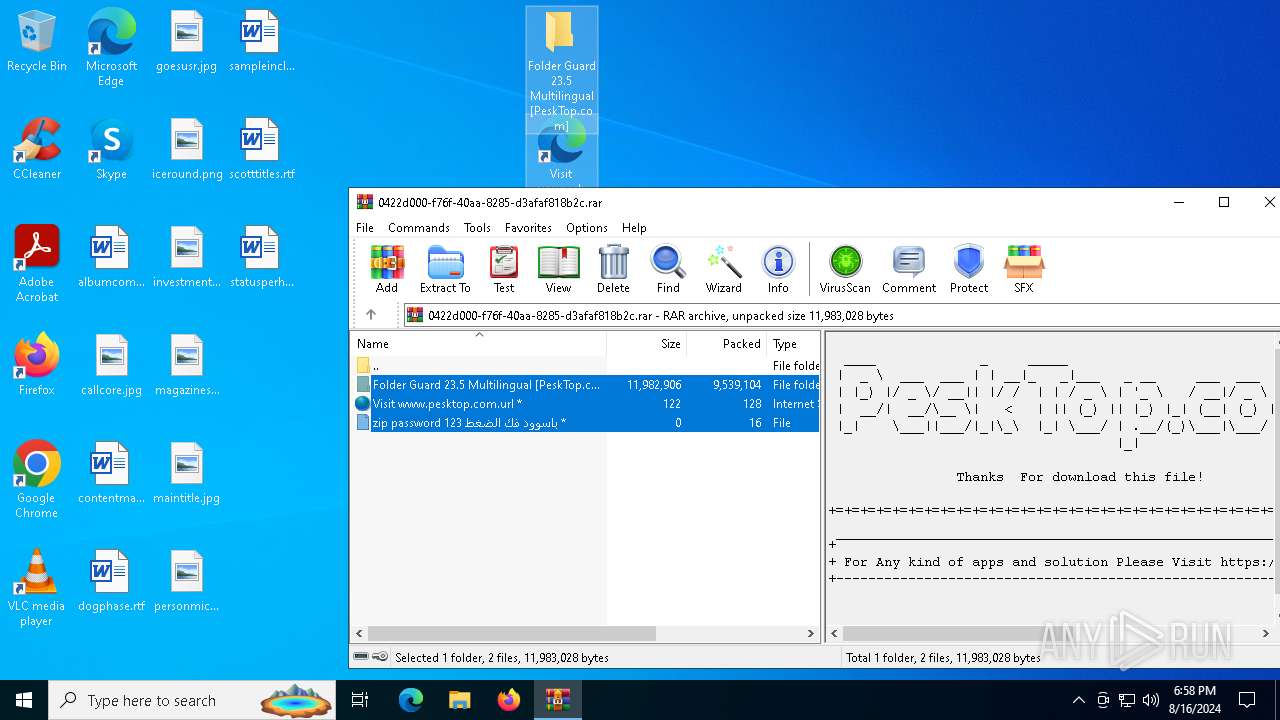Click the drive icon in WinRAR status bar
Screen dimensions: 1280x720
361,657
